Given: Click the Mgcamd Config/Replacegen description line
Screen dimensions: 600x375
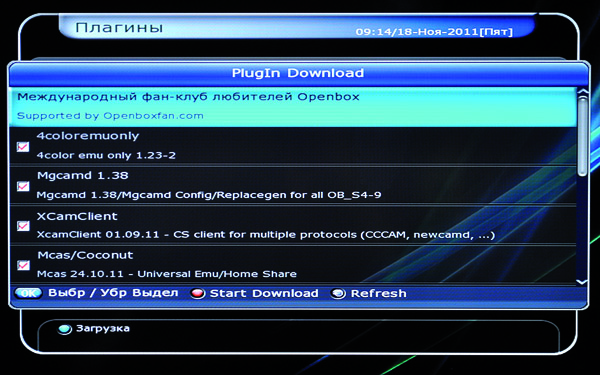Looking at the screenshot, I should 209,195.
